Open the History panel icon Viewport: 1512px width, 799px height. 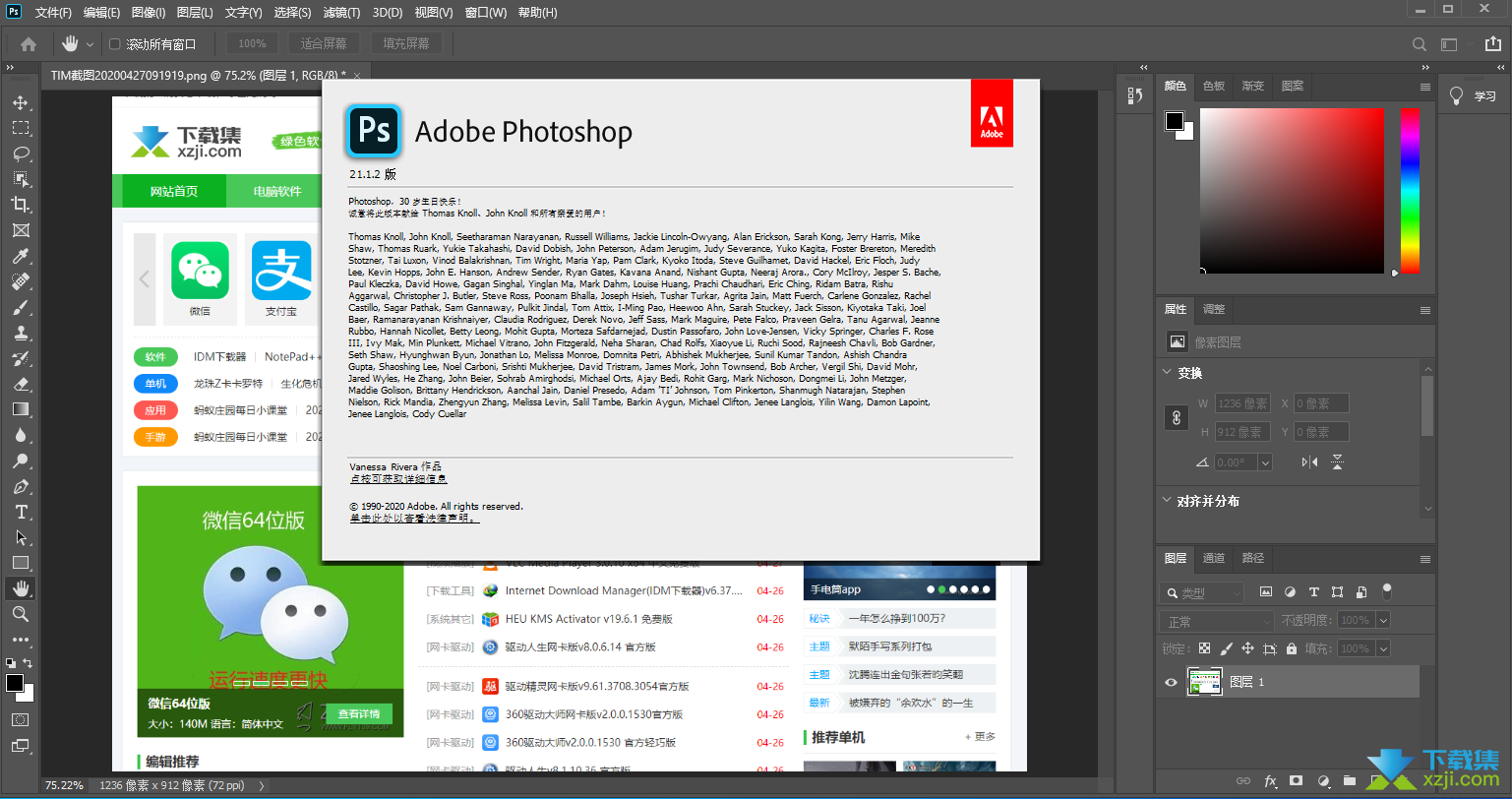(x=1135, y=95)
